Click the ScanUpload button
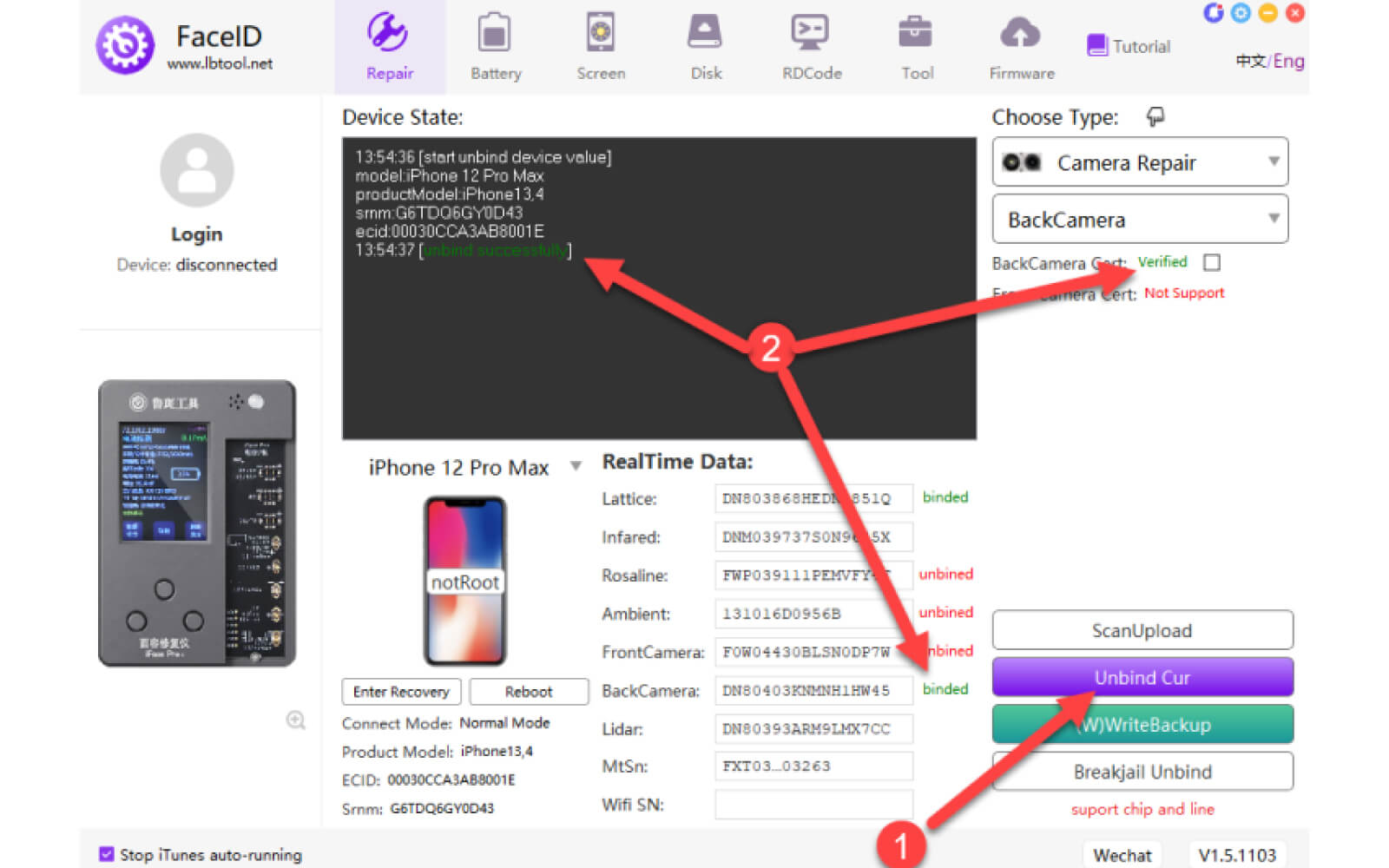 [1142, 631]
